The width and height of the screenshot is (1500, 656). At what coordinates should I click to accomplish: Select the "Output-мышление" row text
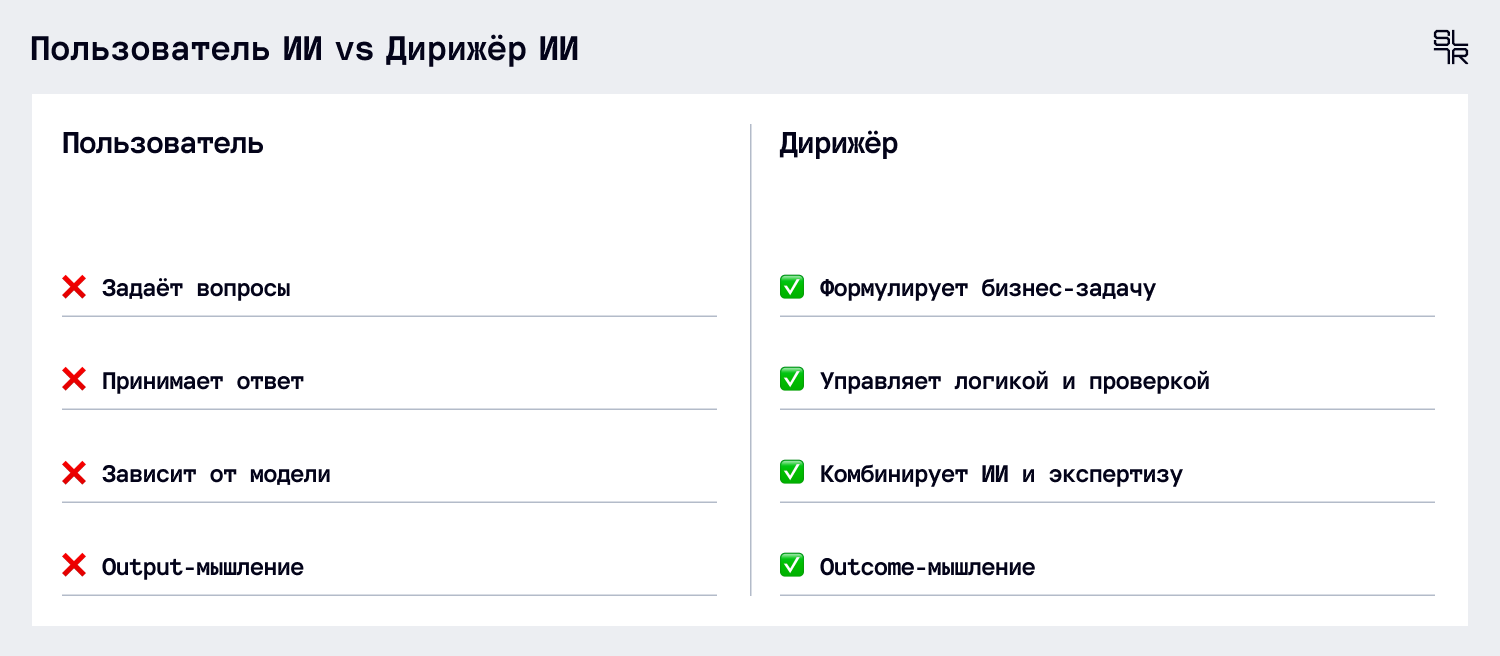coord(203,567)
